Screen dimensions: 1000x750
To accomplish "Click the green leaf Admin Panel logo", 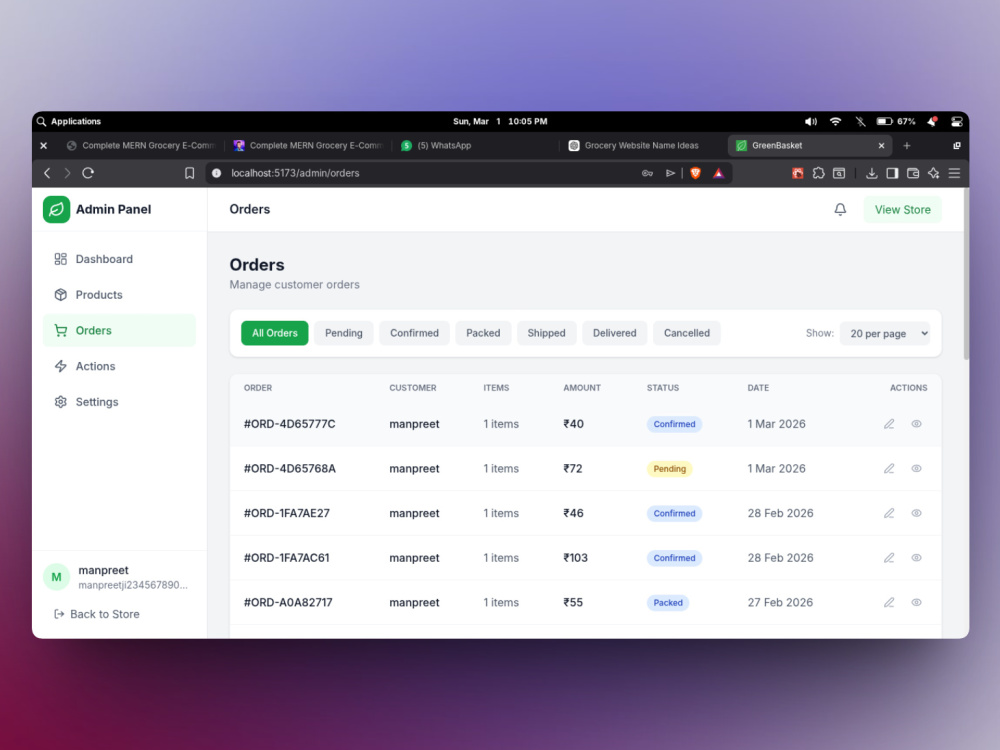I will point(56,209).
